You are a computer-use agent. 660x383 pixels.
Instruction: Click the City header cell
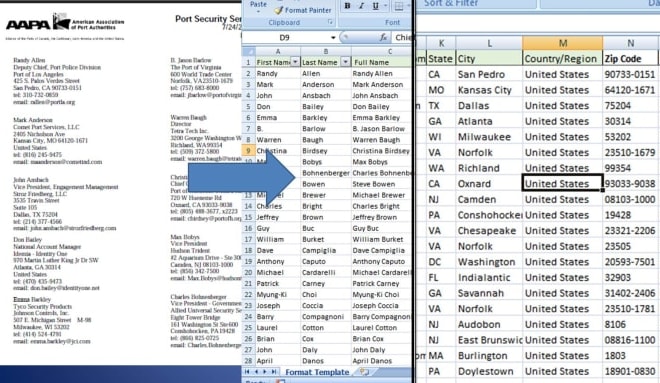(489, 59)
